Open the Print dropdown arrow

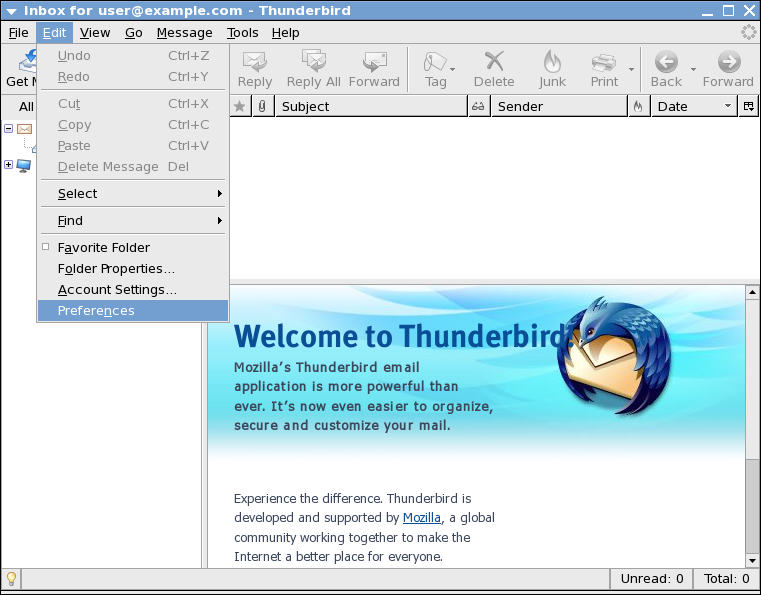[631, 69]
